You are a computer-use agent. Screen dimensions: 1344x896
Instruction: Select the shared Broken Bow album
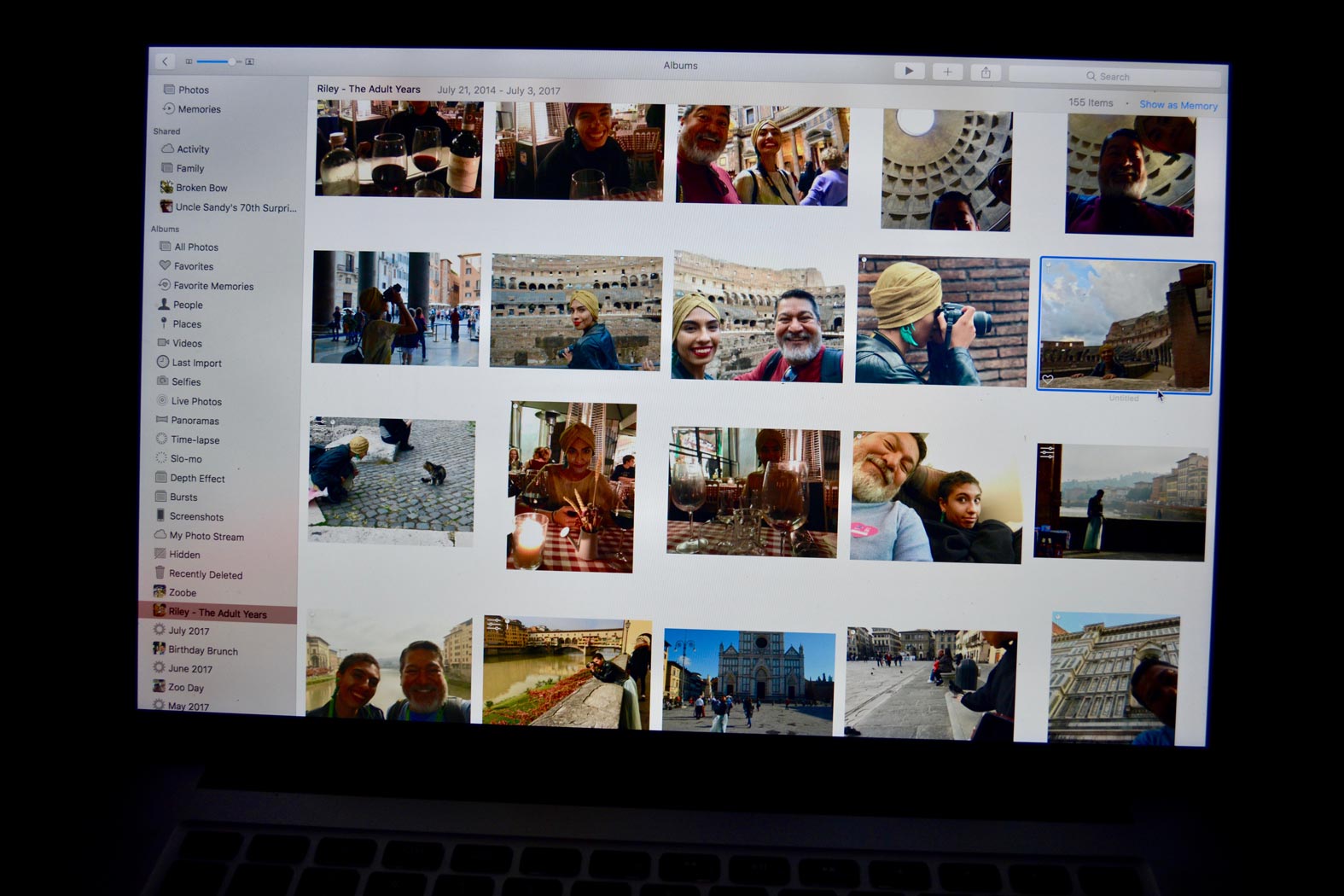tap(201, 188)
